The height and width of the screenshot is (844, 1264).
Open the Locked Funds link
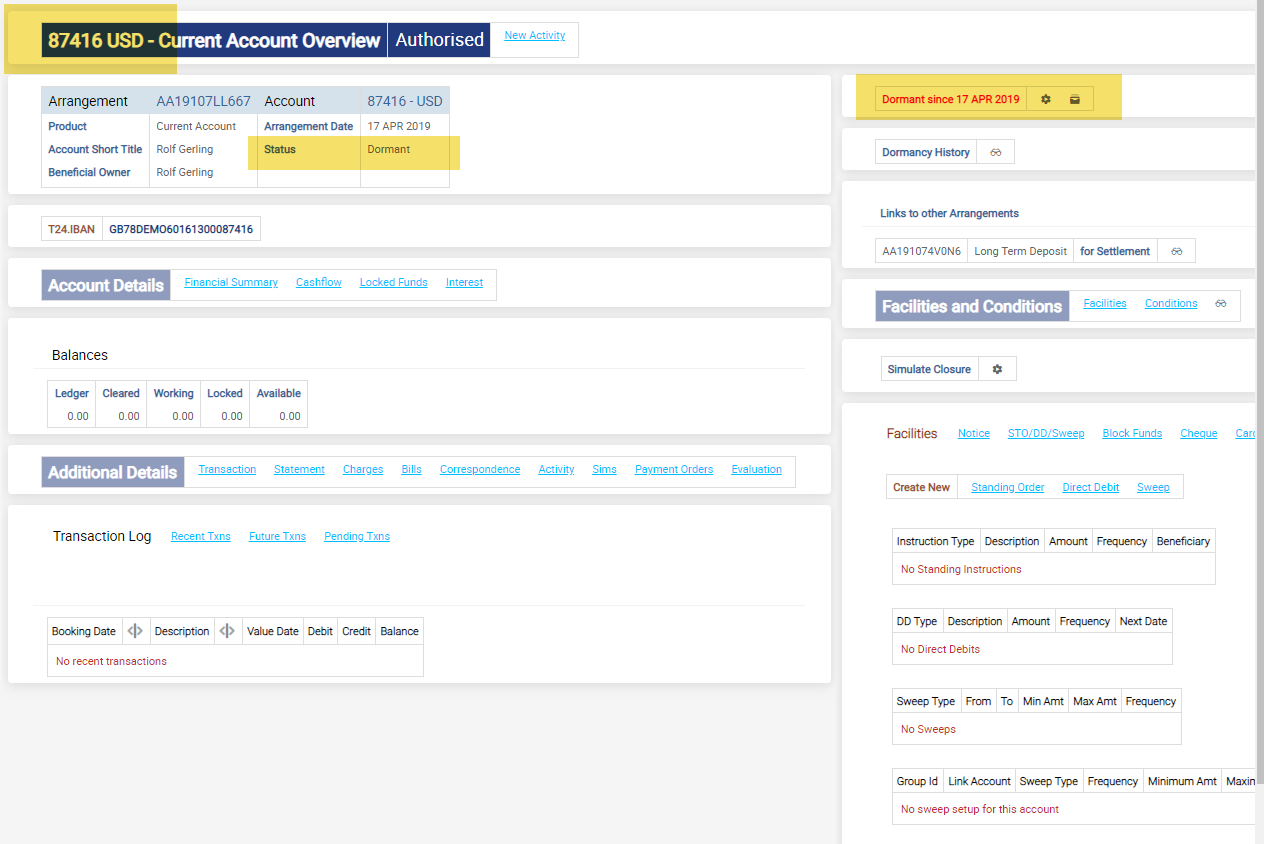(393, 283)
